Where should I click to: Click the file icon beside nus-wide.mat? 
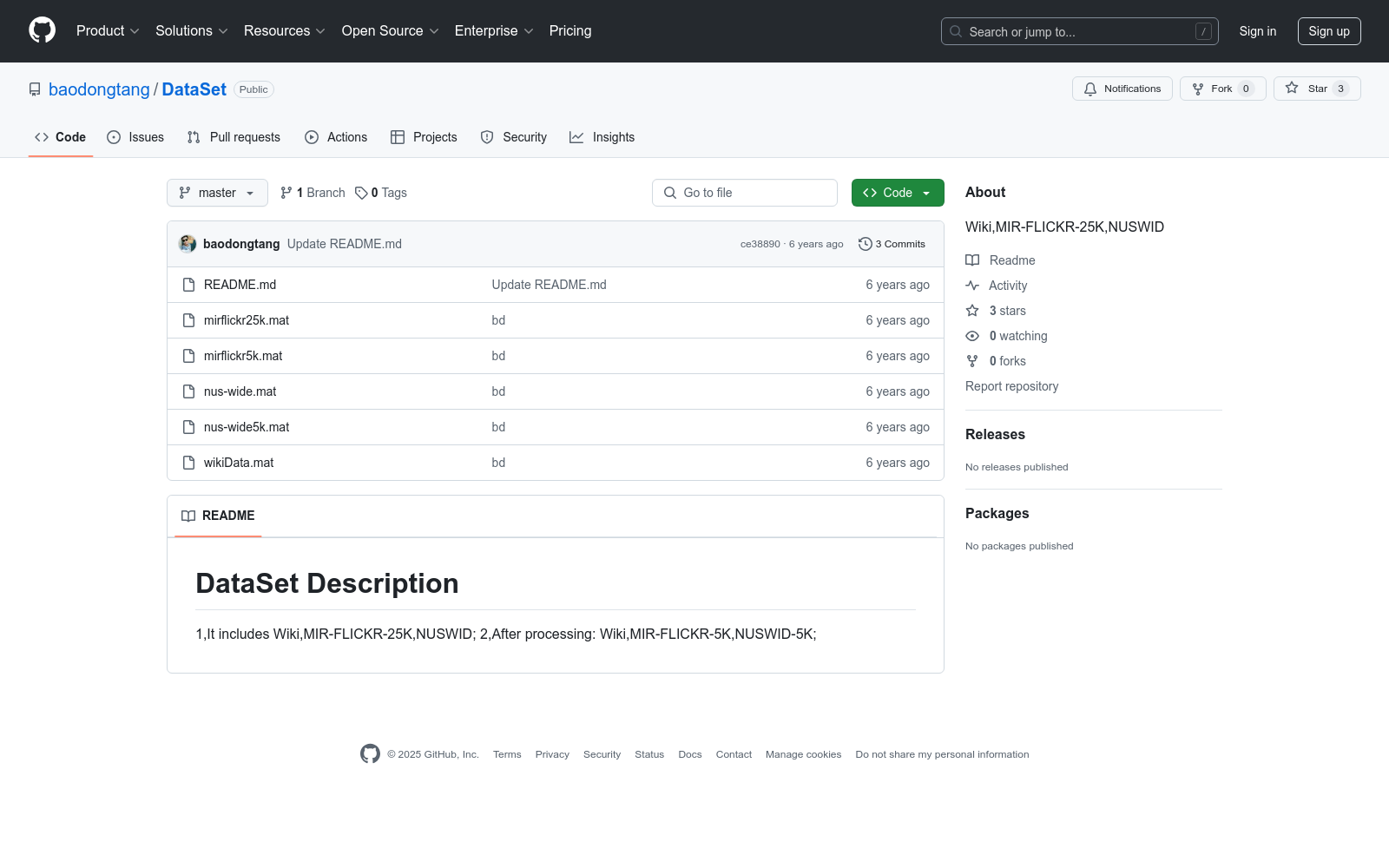[188, 391]
